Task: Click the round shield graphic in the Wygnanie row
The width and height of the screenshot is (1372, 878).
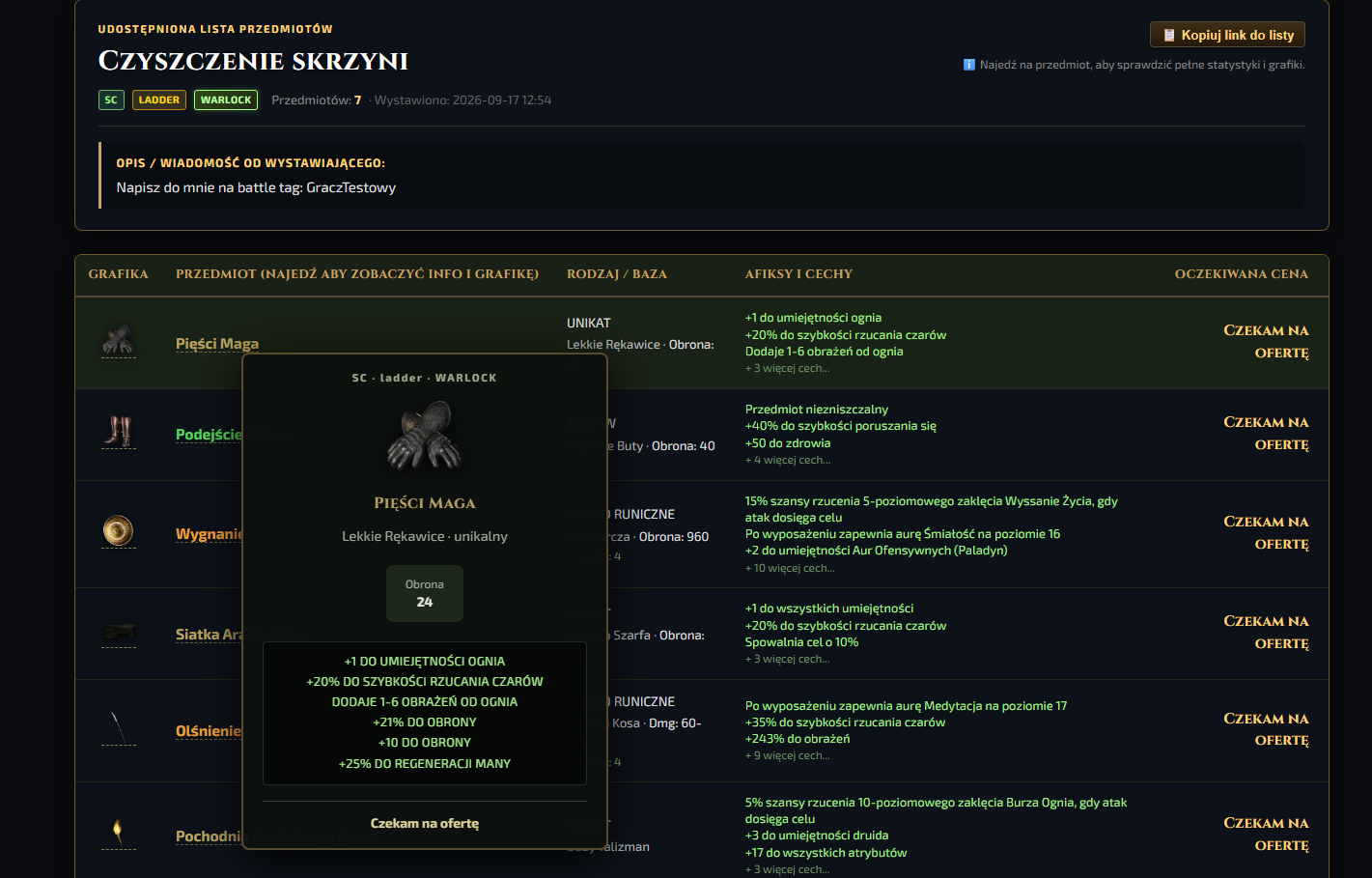Action: click(119, 531)
